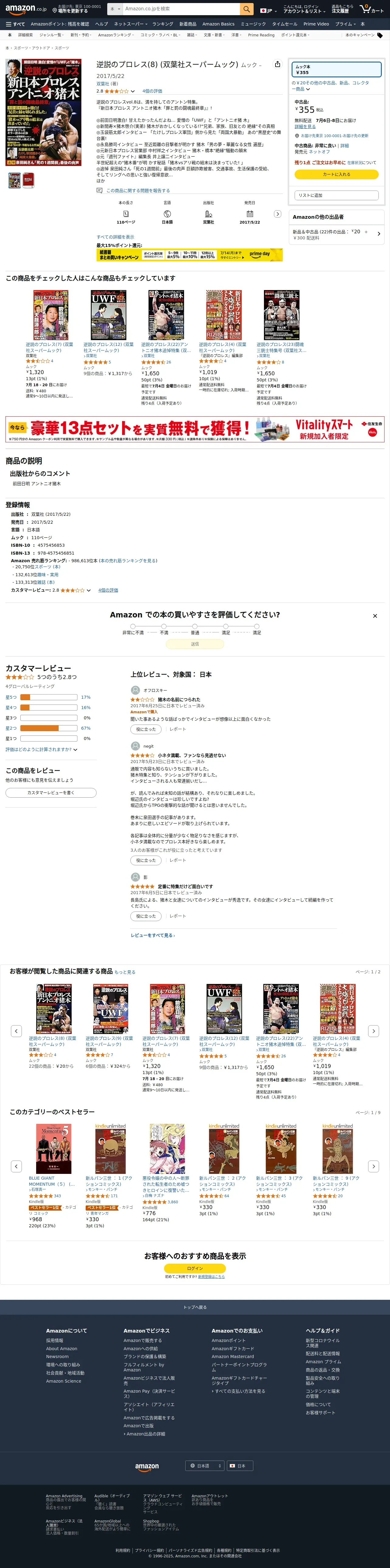This screenshot has width=390, height=1568.
Task: Open ミュージック in the navigation bar
Action: [x=253, y=24]
